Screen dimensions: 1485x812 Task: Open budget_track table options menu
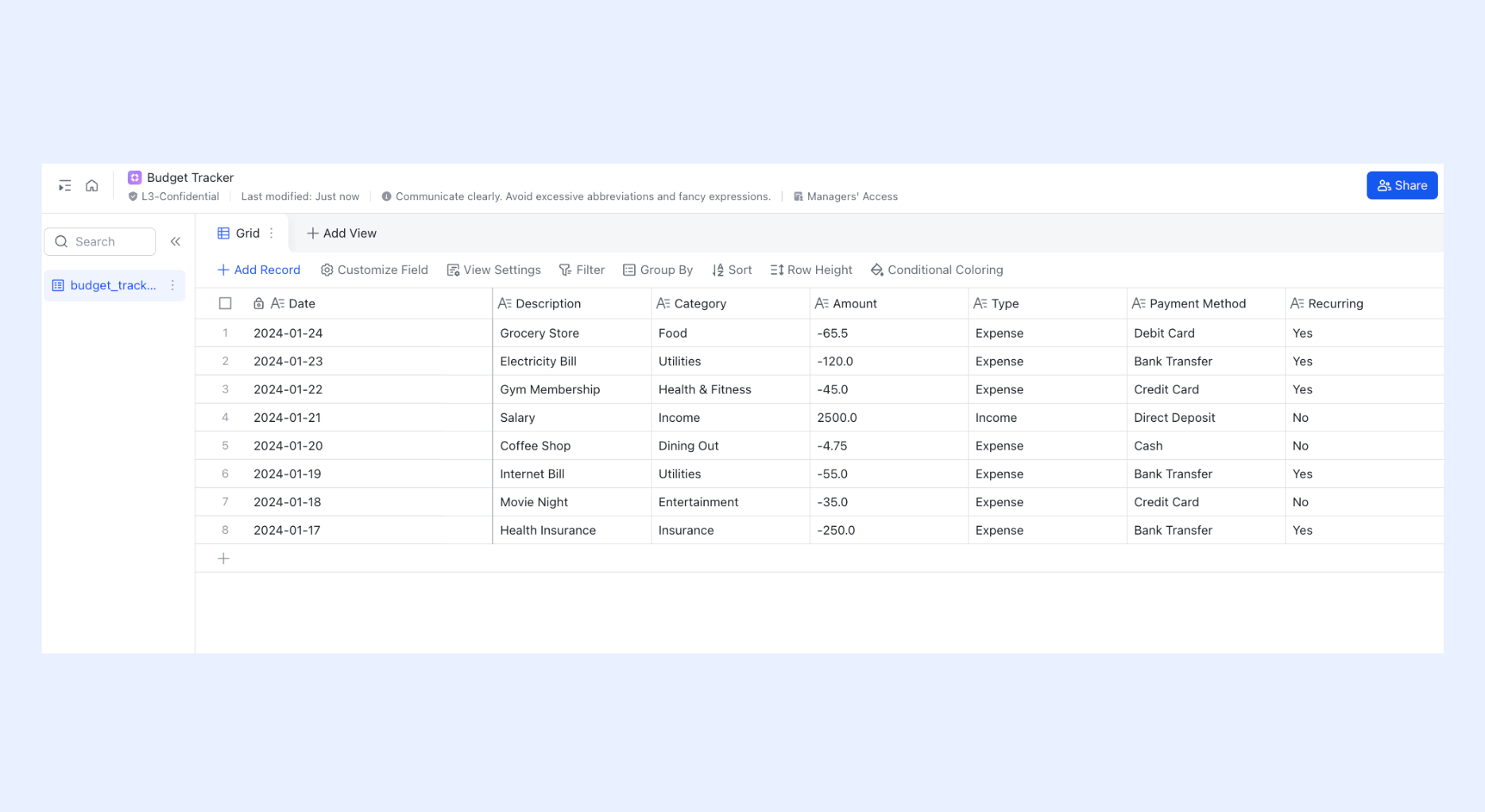pos(172,285)
